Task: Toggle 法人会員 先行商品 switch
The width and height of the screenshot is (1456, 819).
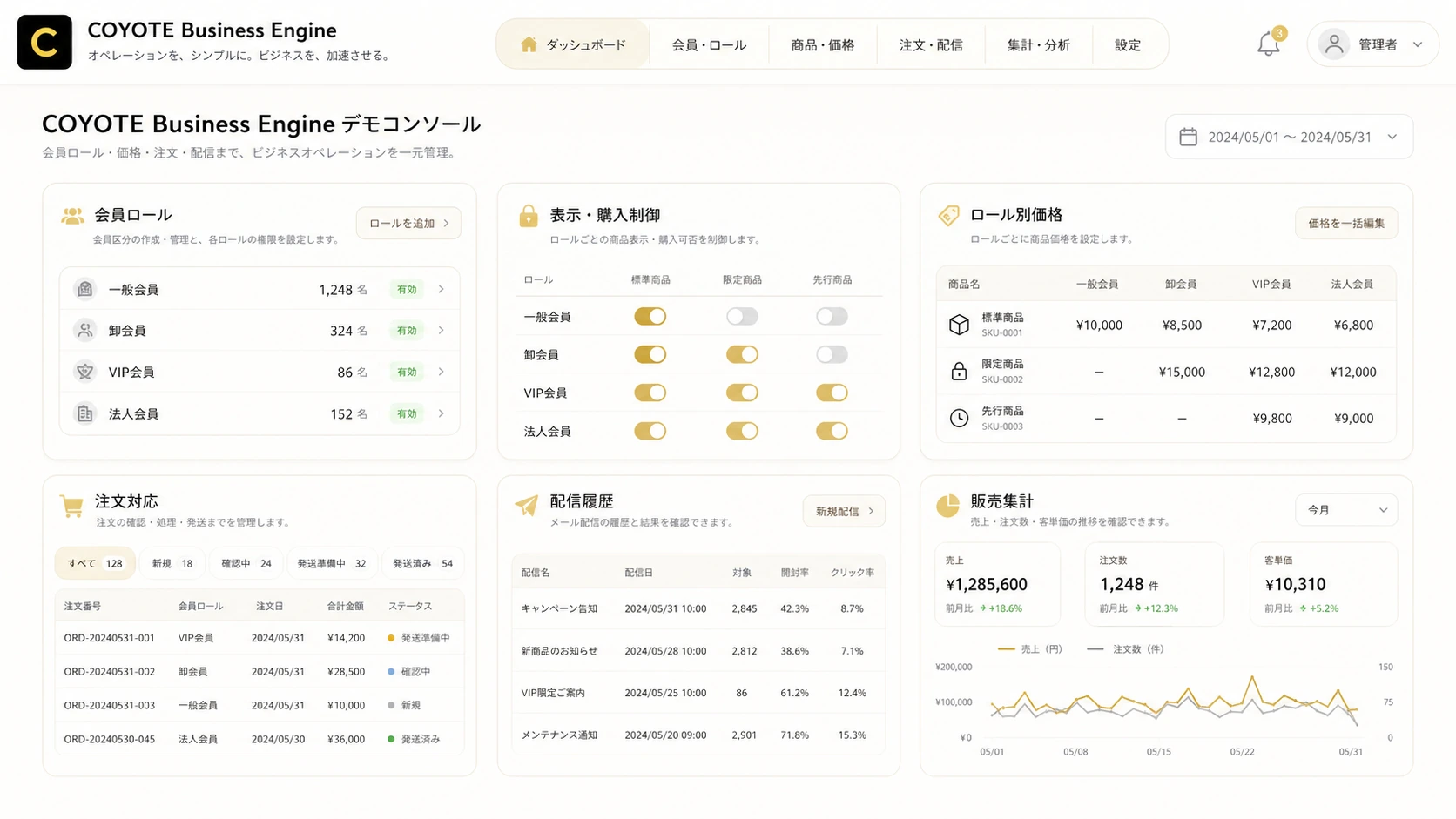Action: (x=832, y=431)
